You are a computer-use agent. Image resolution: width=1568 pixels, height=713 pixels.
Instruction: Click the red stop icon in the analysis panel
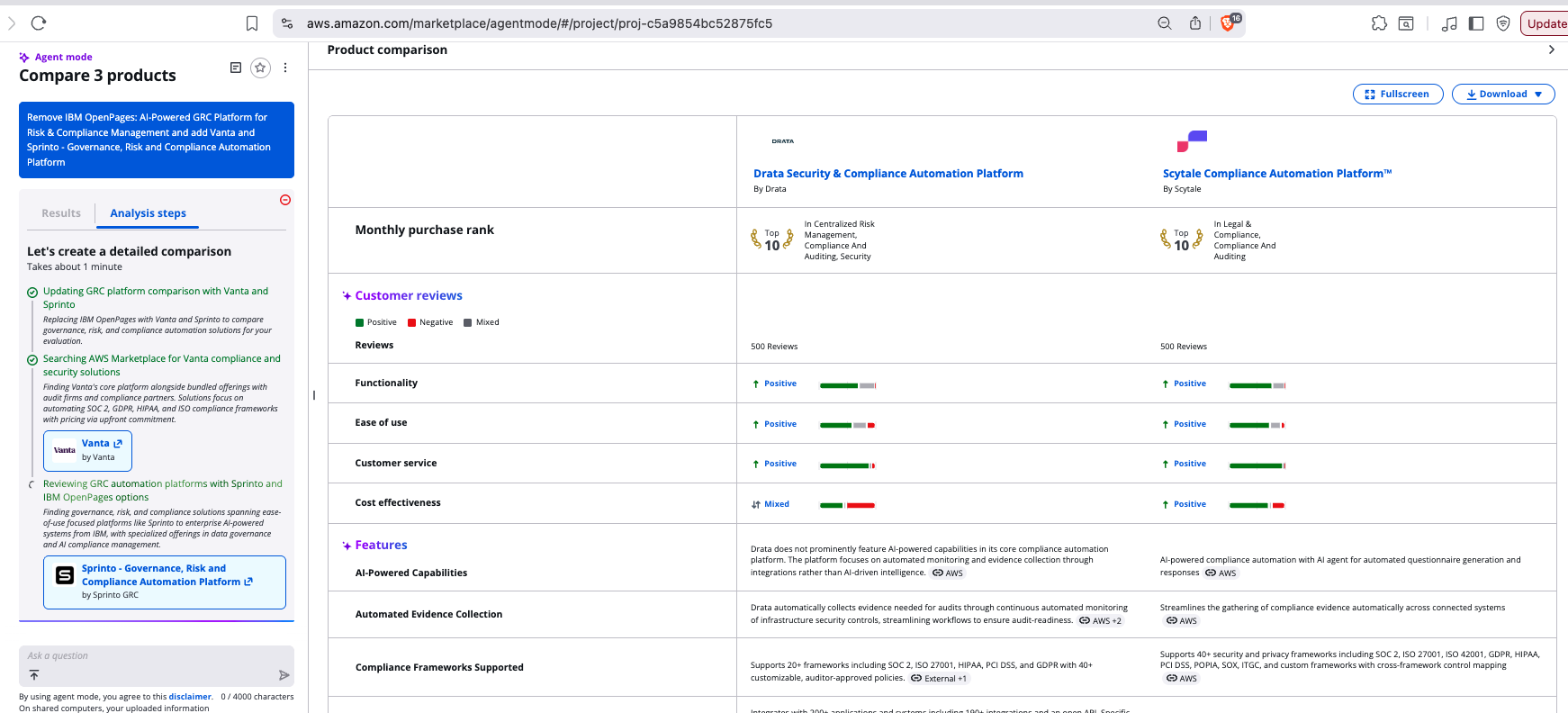pyautogui.click(x=285, y=200)
